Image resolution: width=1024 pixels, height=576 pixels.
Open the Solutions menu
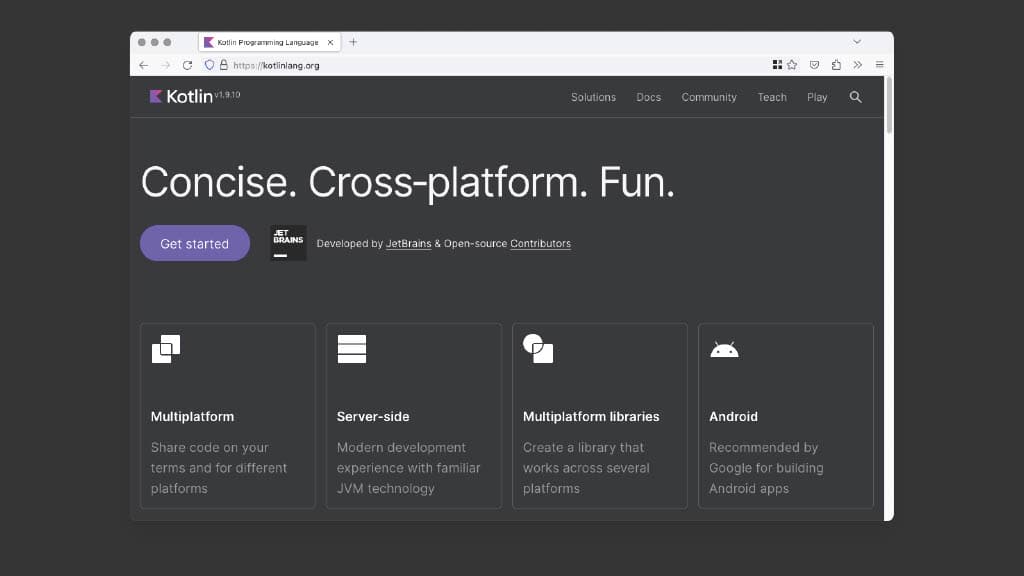point(593,97)
